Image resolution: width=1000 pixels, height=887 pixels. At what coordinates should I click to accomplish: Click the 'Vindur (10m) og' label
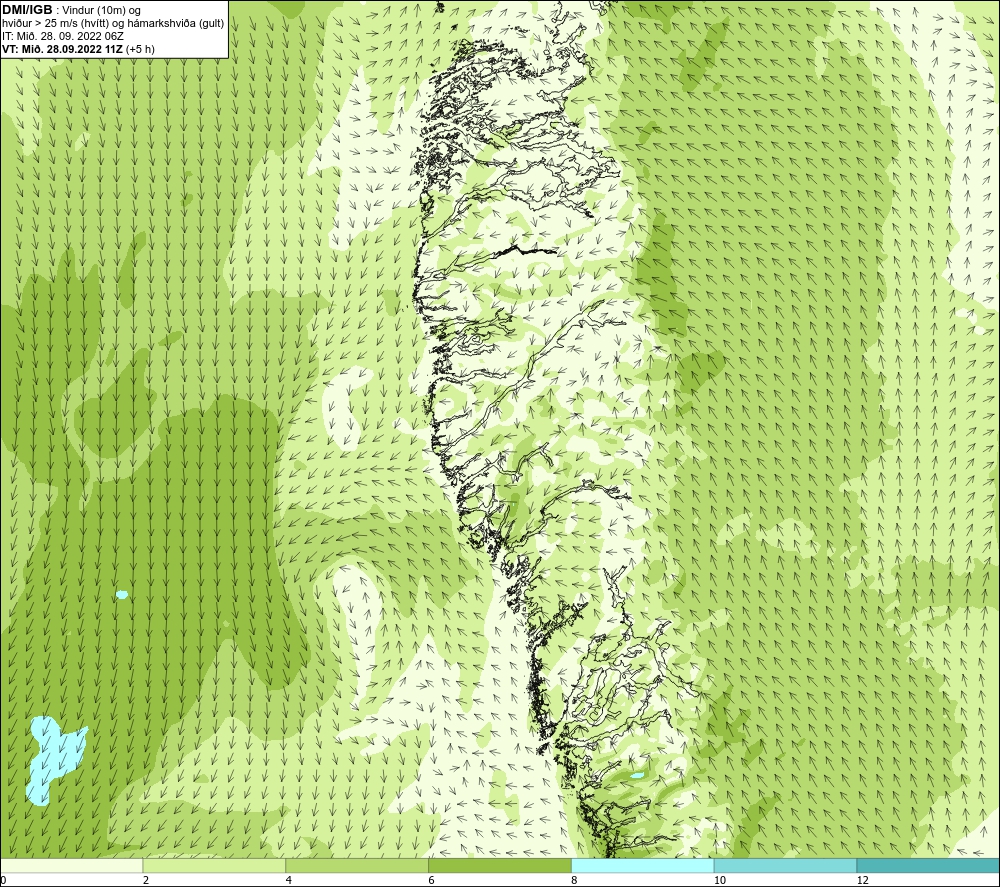click(101, 11)
